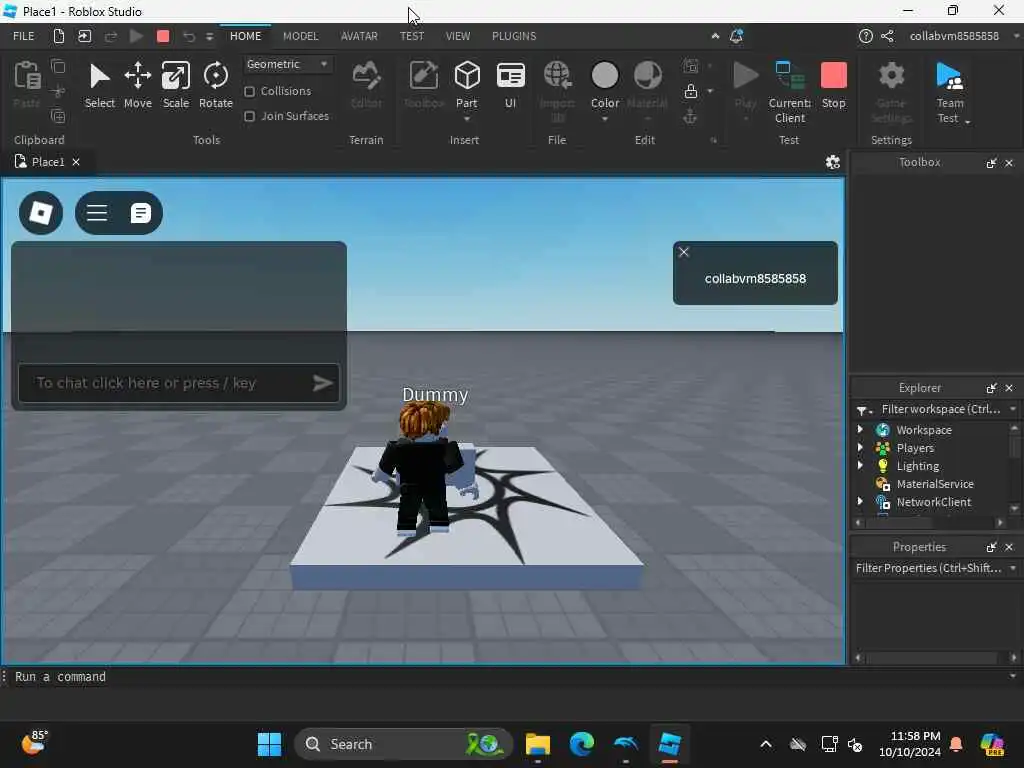Switch to the MODEL tab

300,36
